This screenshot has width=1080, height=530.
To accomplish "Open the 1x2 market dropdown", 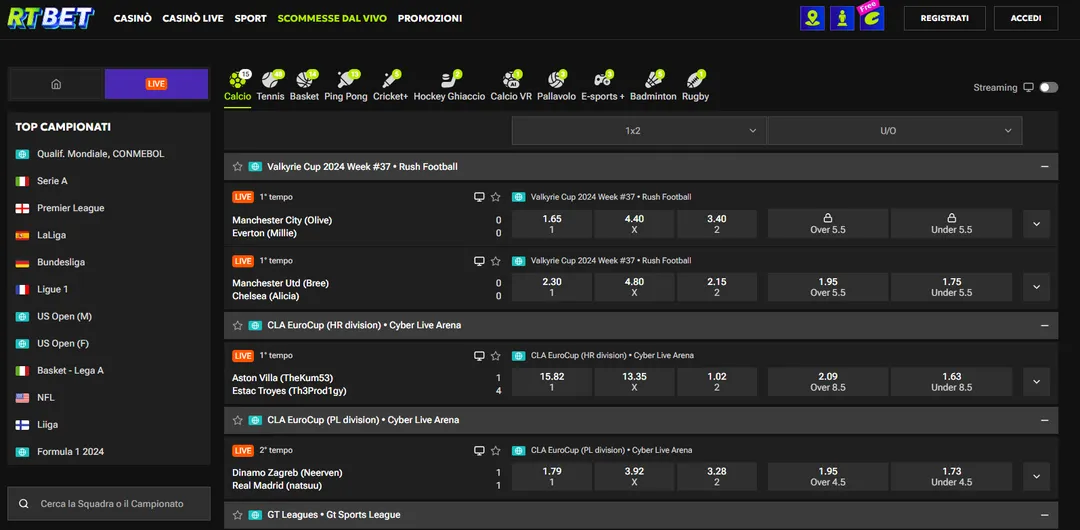I will click(639, 131).
